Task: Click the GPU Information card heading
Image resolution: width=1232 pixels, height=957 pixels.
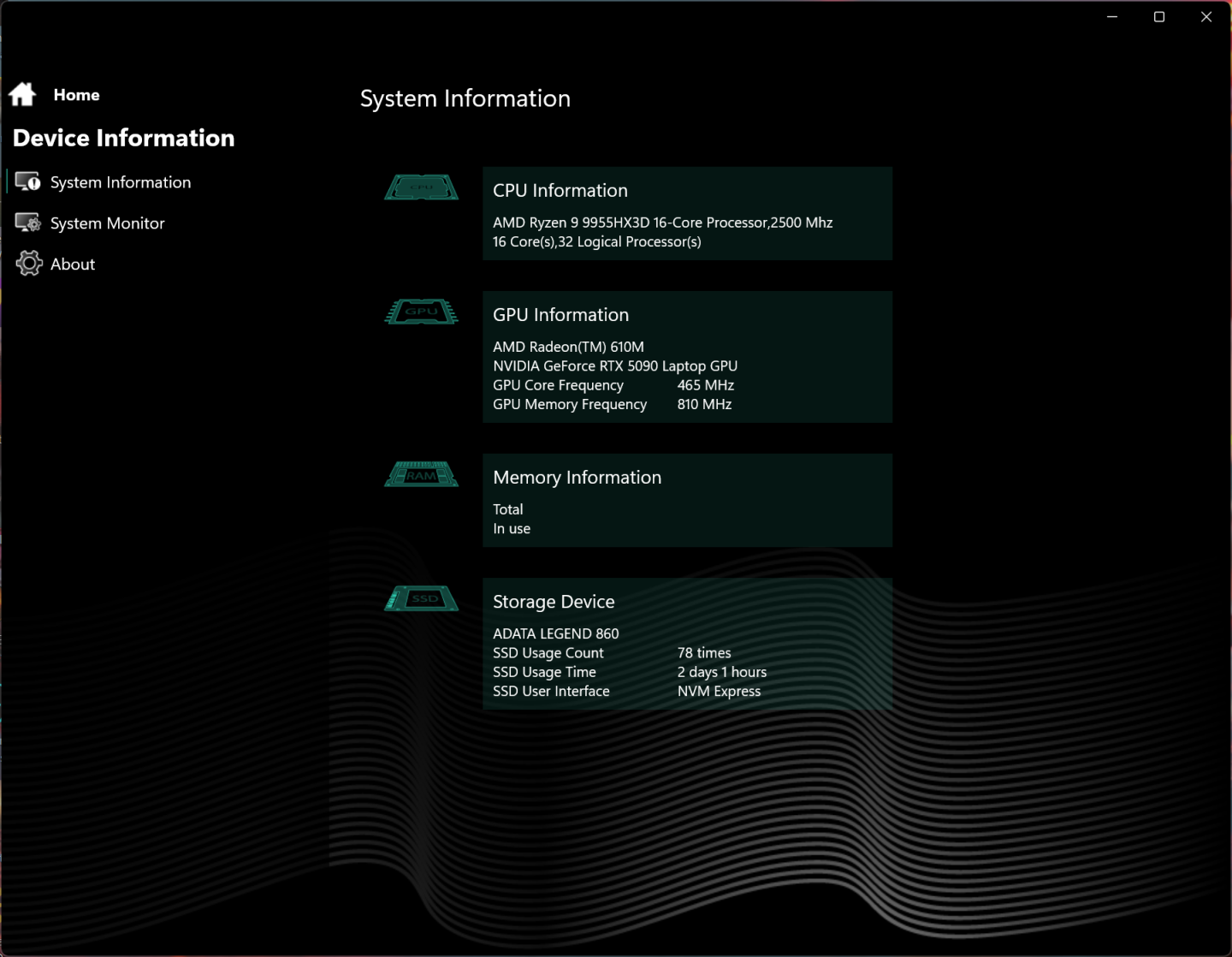Action: click(x=560, y=315)
